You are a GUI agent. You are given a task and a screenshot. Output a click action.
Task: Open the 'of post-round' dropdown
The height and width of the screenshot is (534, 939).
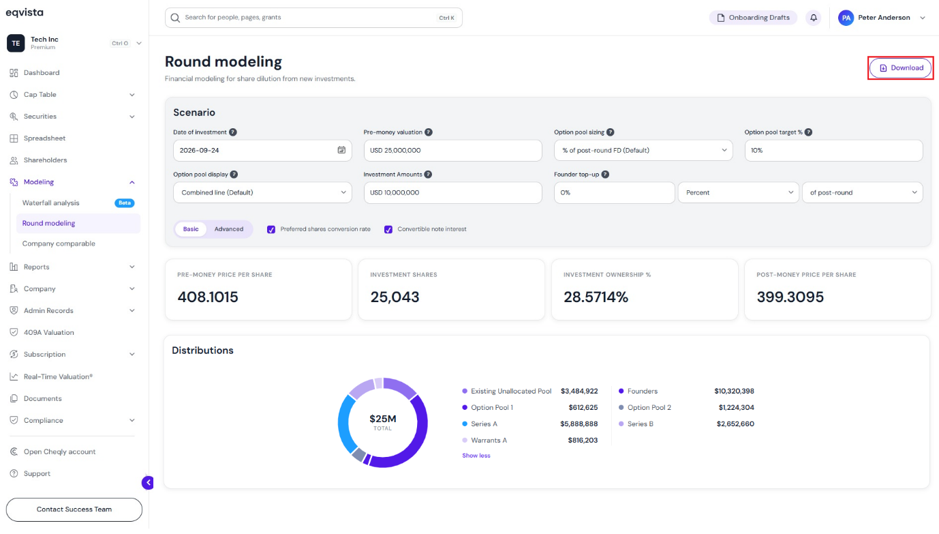pyautogui.click(x=862, y=193)
